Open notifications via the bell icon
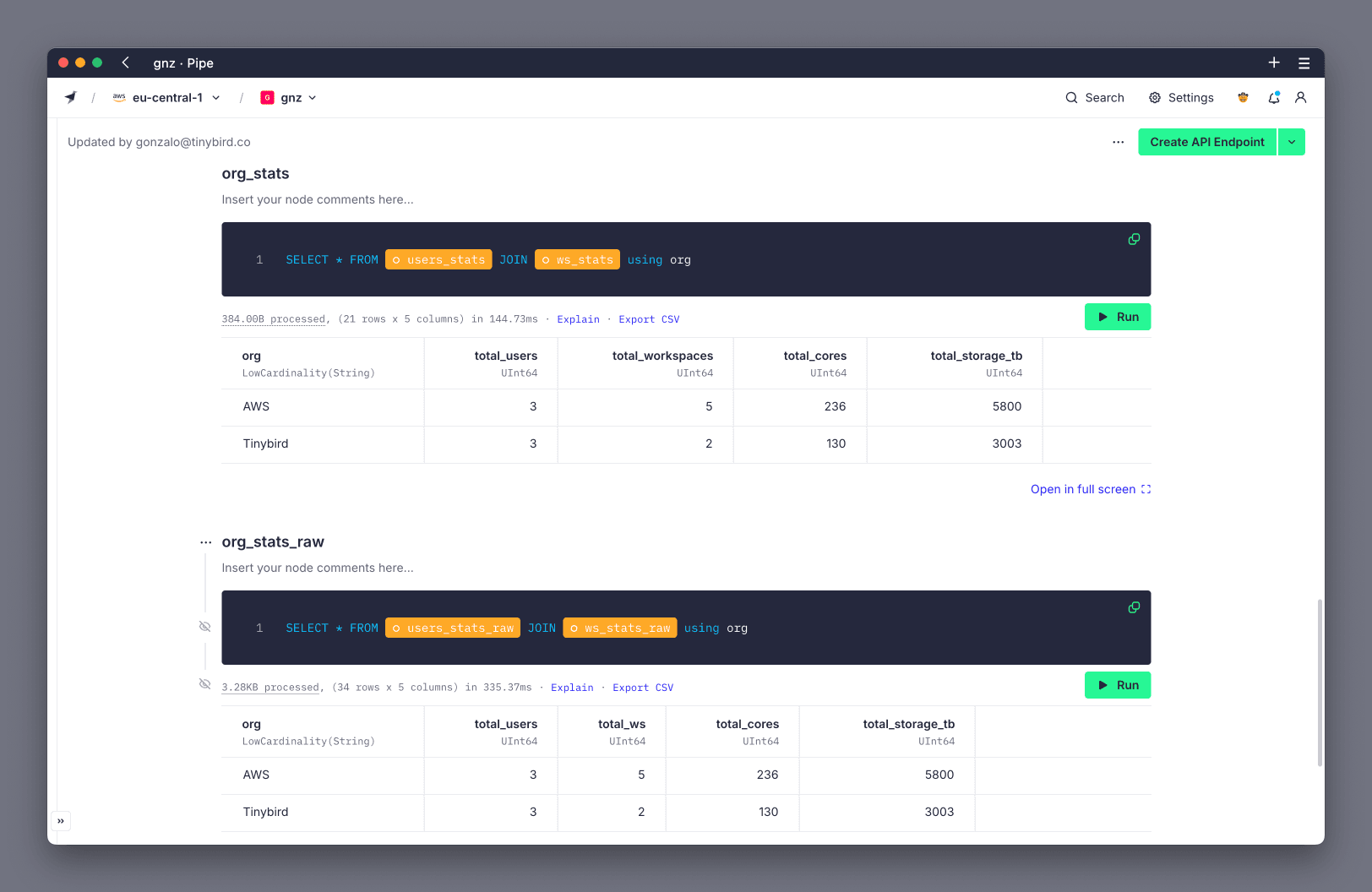Screen dimensions: 1372x892 pos(1273,98)
